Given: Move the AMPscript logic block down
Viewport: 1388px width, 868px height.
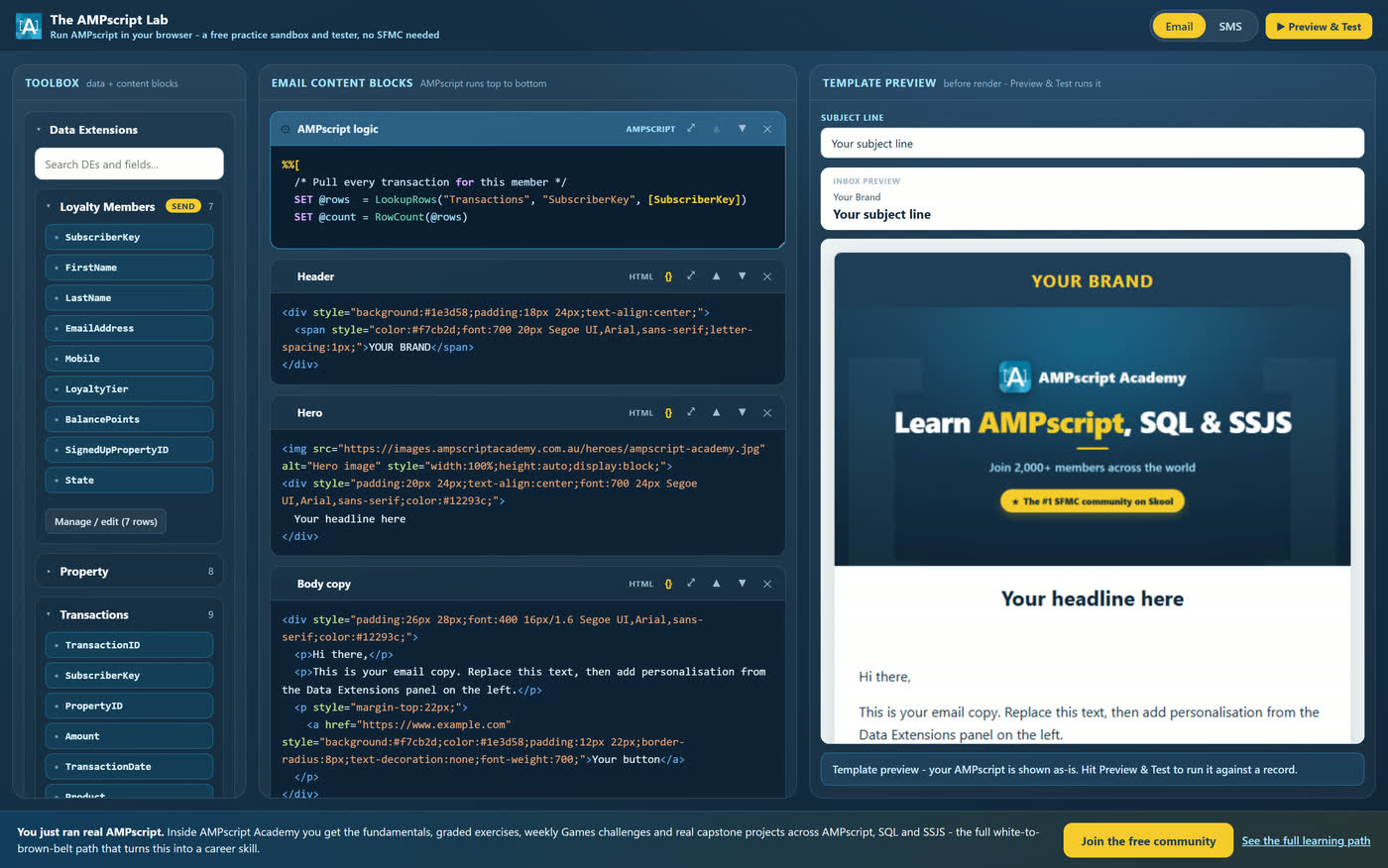Looking at the screenshot, I should click(x=742, y=129).
